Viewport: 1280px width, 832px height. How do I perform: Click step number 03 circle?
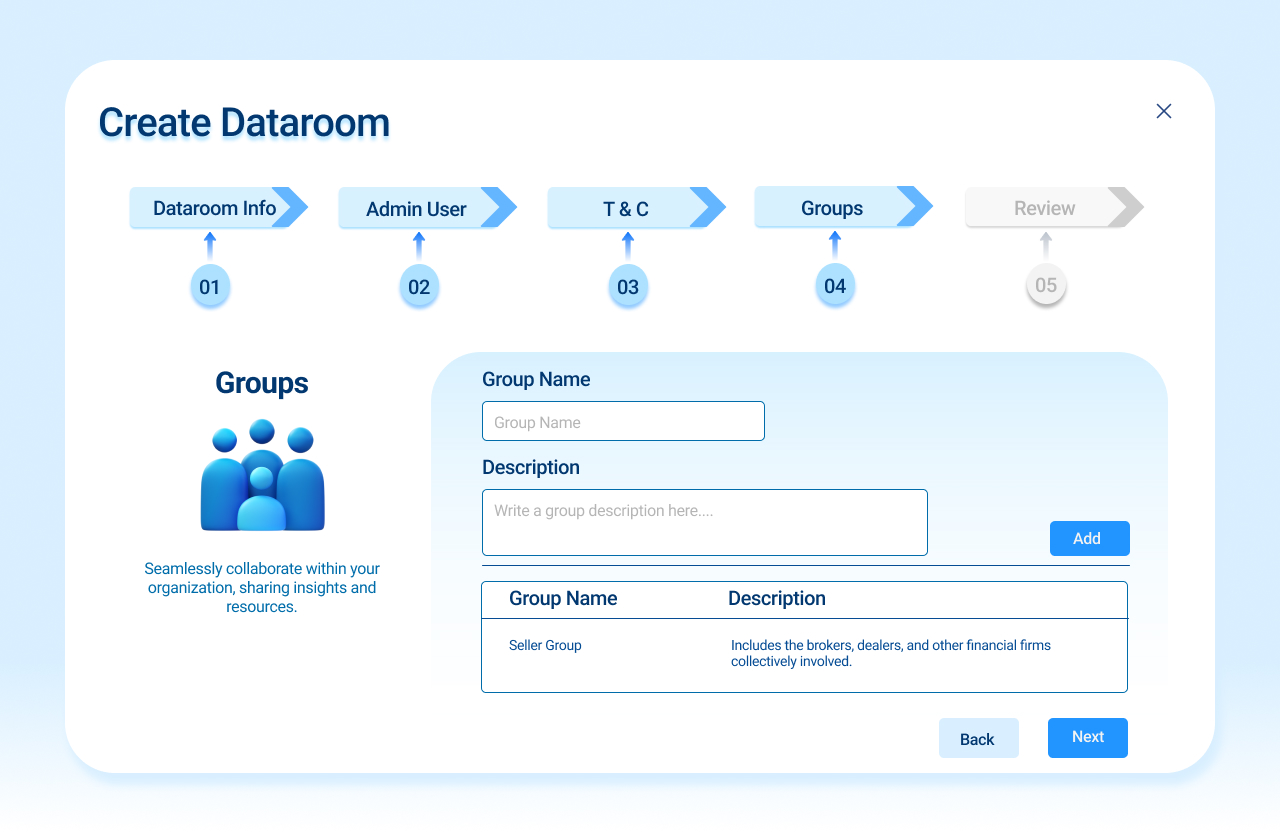pyautogui.click(x=628, y=288)
